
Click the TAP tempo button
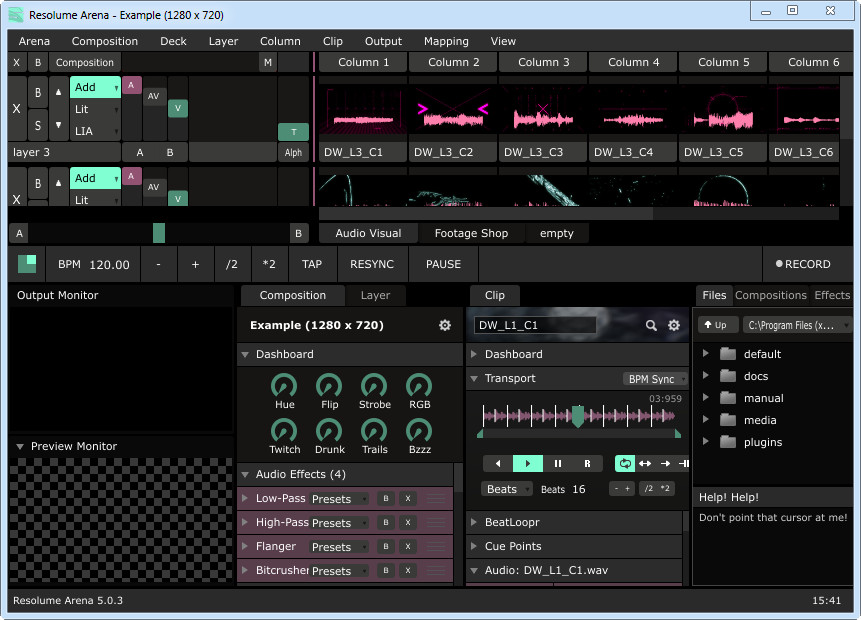pyautogui.click(x=312, y=264)
